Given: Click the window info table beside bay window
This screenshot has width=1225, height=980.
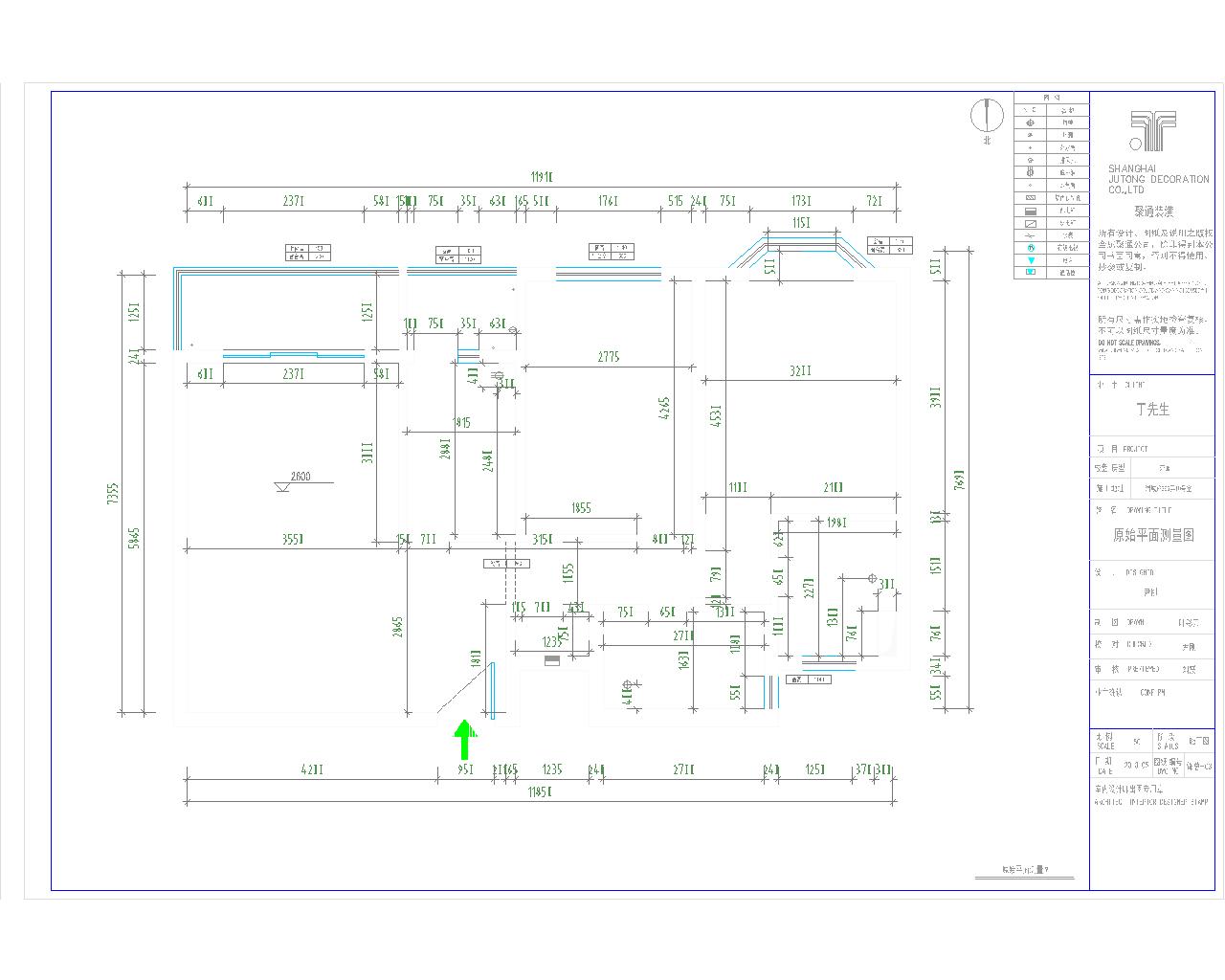Looking at the screenshot, I should (x=890, y=245).
